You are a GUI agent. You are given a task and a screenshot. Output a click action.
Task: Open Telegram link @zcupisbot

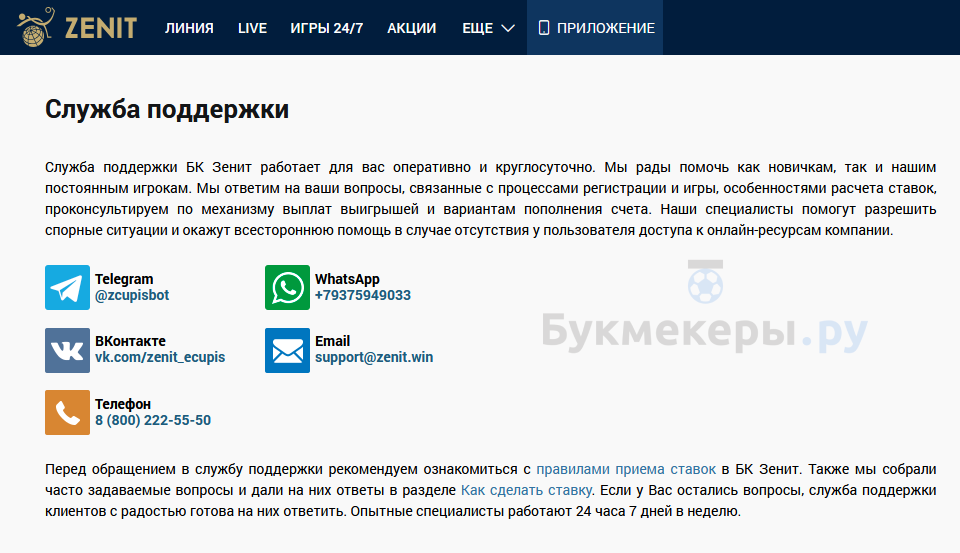tap(132, 295)
